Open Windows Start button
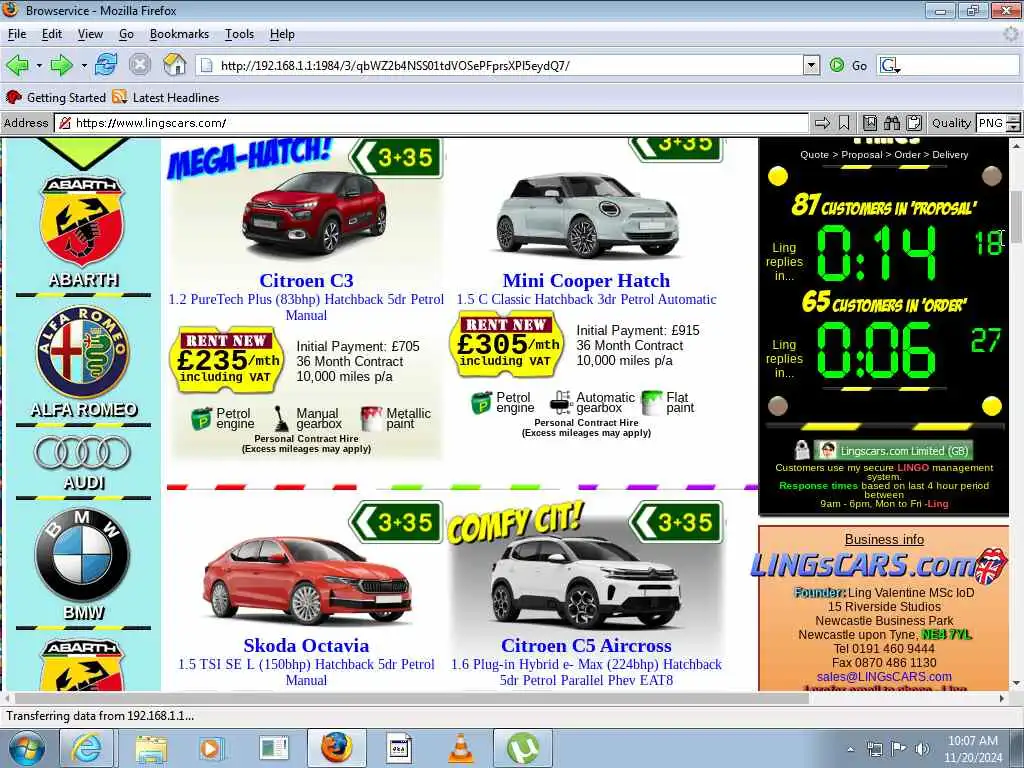1024x768 pixels. 26,748
